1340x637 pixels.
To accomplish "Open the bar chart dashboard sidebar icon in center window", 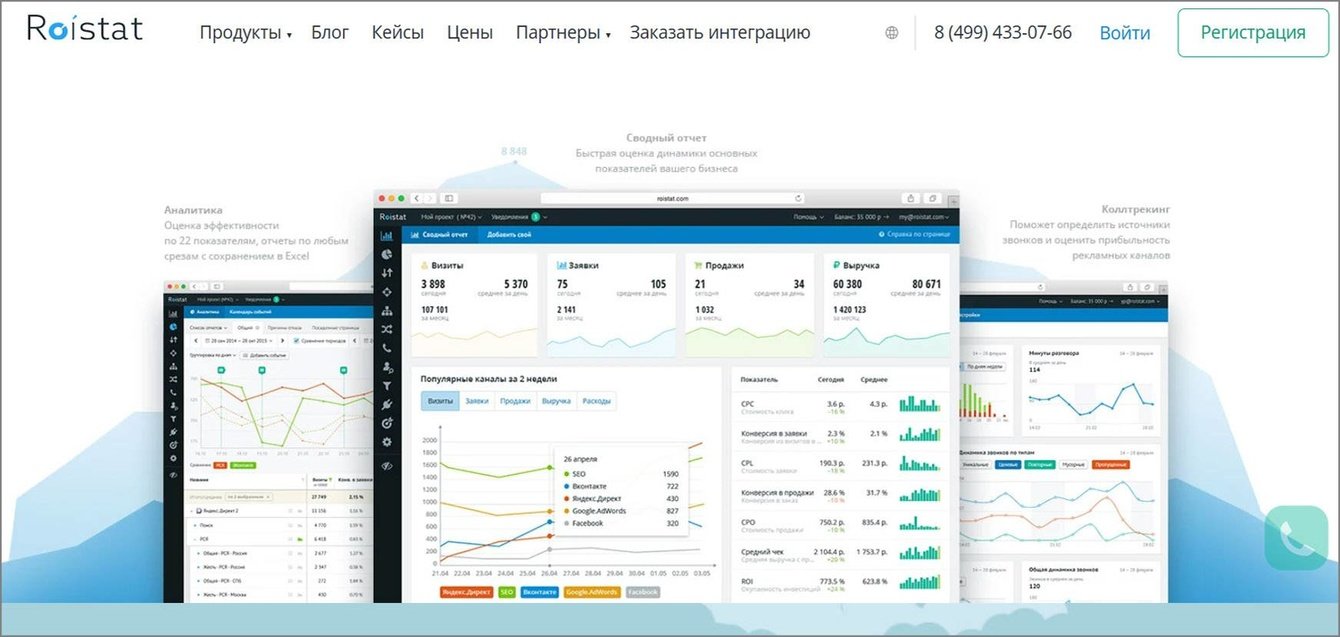I will [x=387, y=236].
